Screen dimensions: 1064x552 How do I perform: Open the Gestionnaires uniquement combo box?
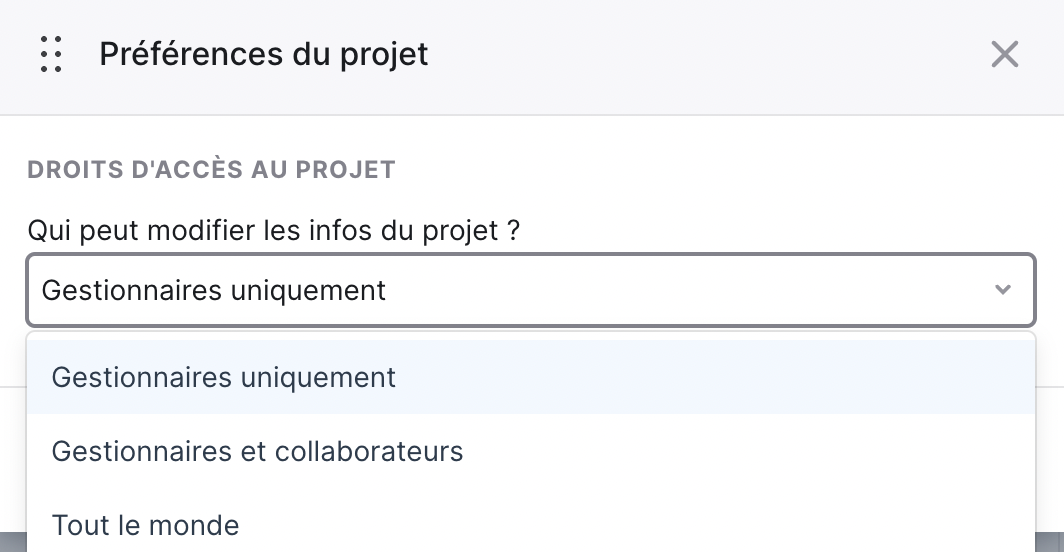click(531, 290)
